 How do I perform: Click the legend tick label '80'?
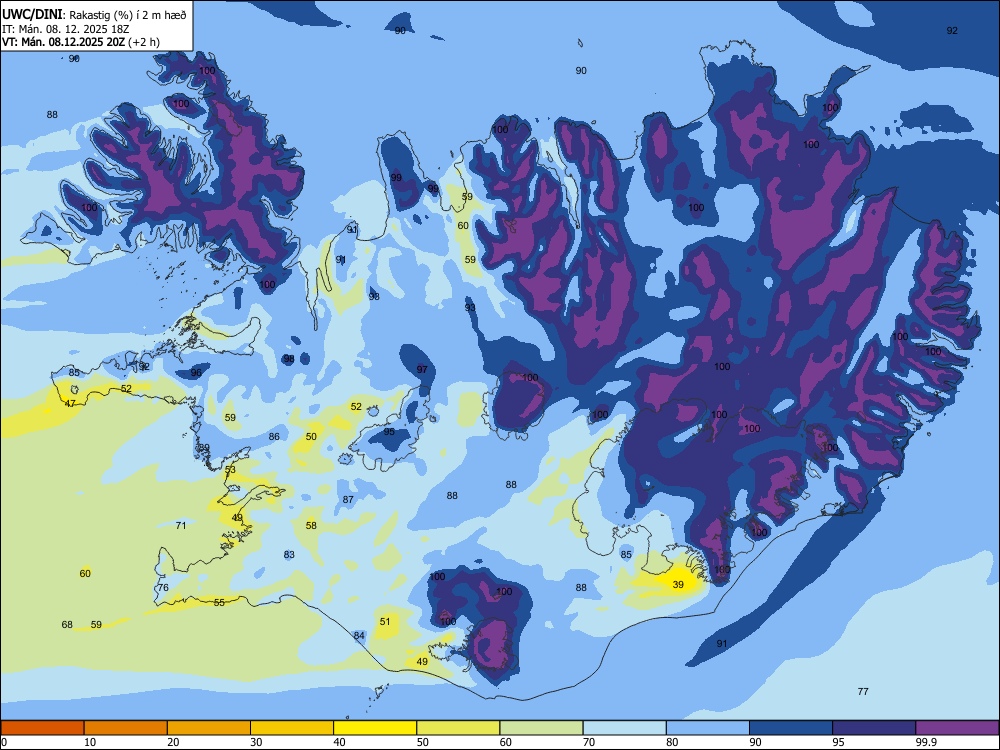[672, 742]
